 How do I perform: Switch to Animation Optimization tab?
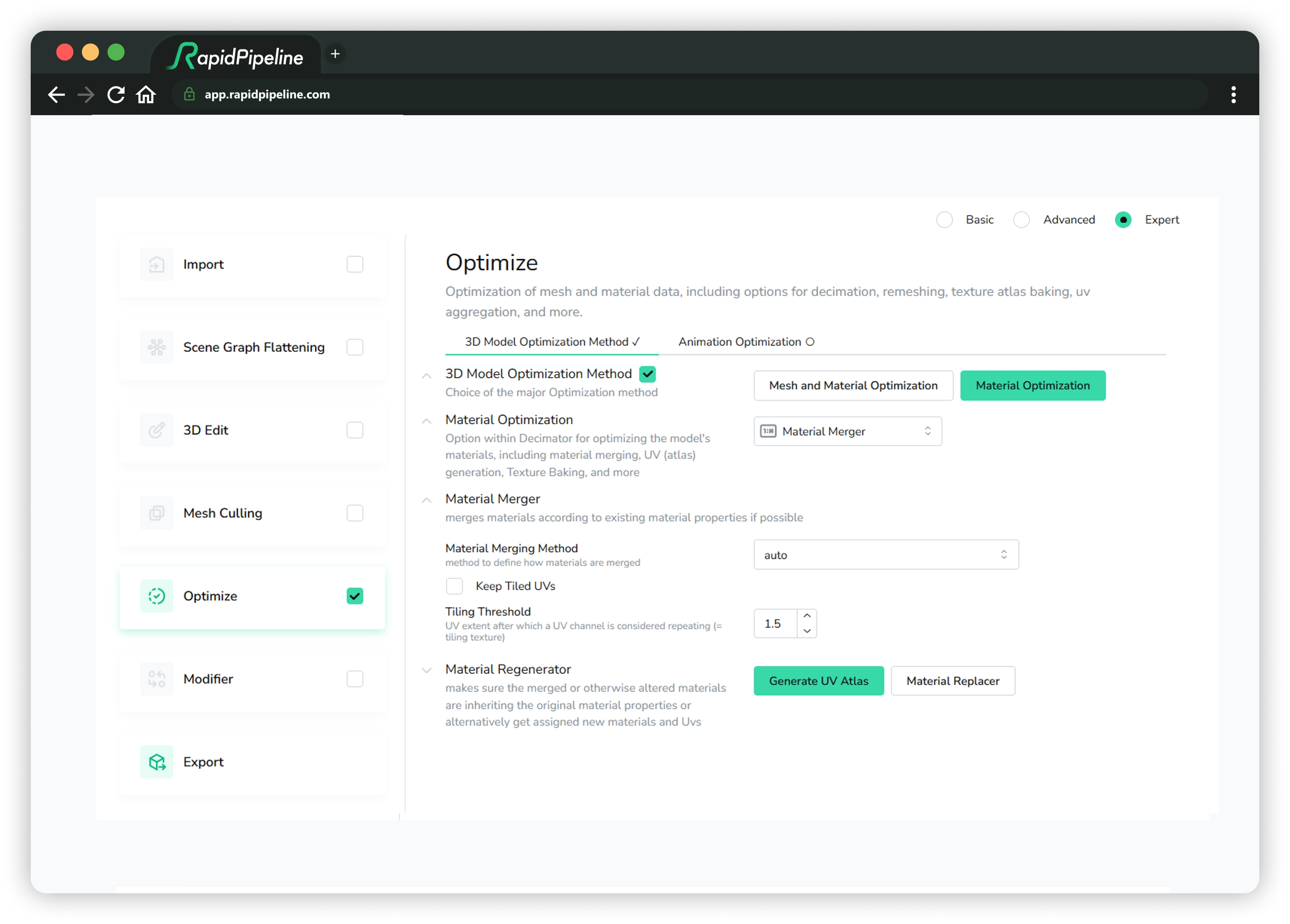pos(746,342)
